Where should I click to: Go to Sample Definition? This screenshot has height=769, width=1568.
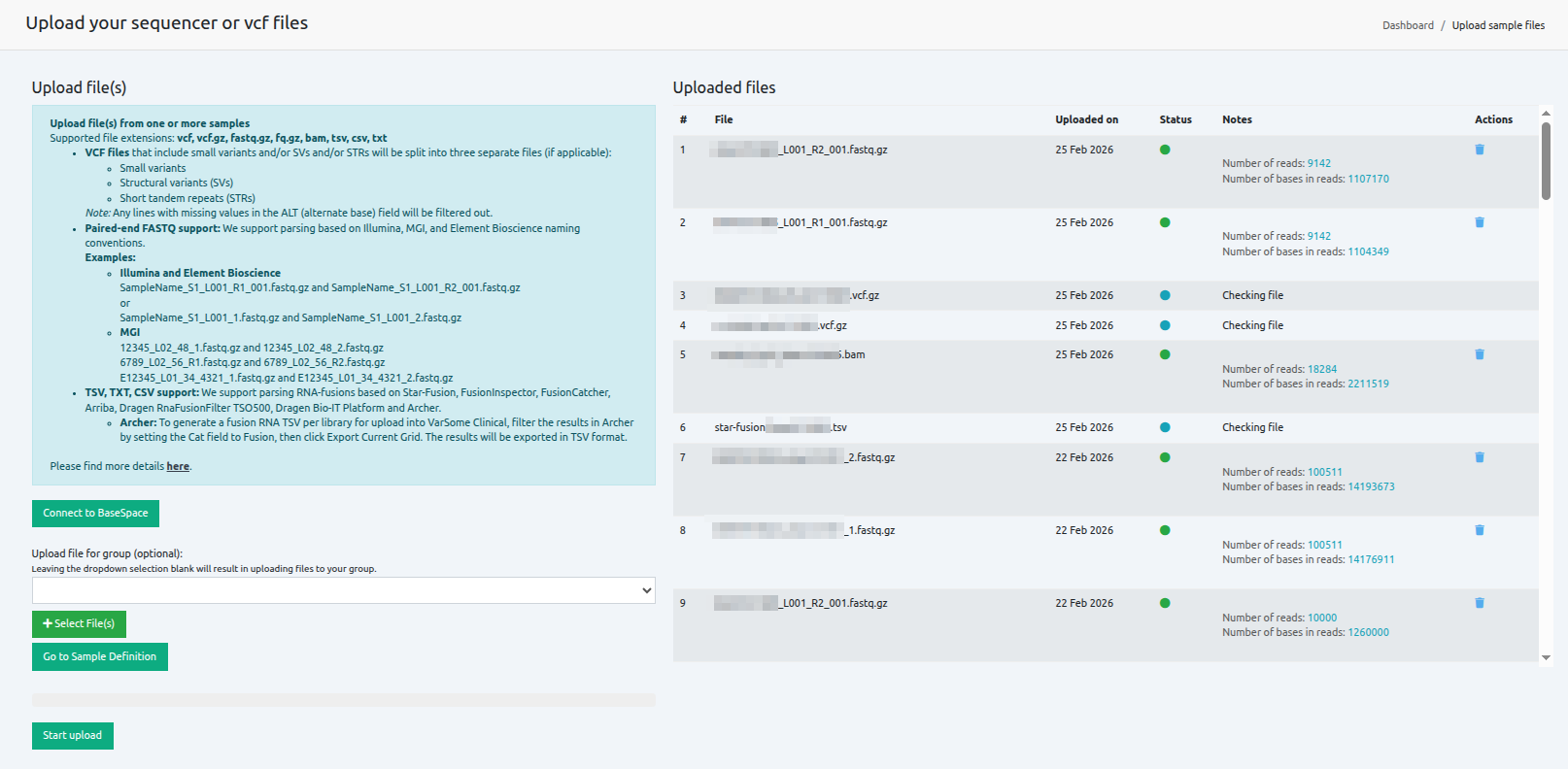pos(99,657)
